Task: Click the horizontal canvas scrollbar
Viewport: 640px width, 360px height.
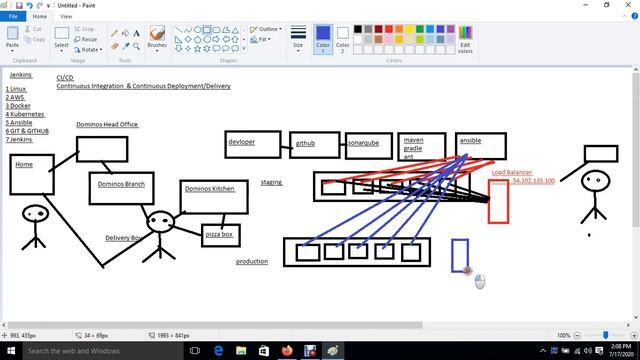Action: coord(215,325)
